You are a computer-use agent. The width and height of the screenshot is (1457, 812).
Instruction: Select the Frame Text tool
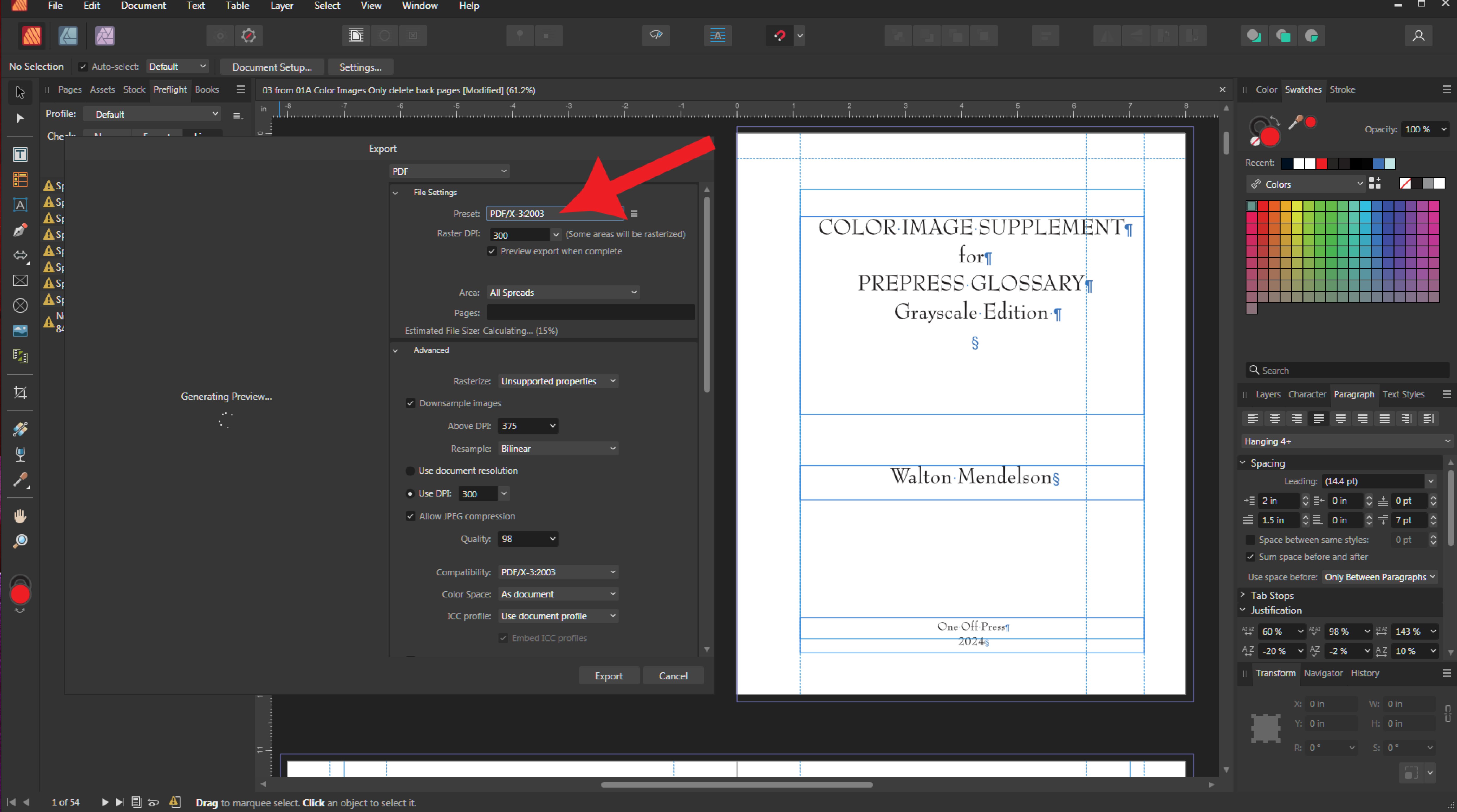click(x=20, y=154)
